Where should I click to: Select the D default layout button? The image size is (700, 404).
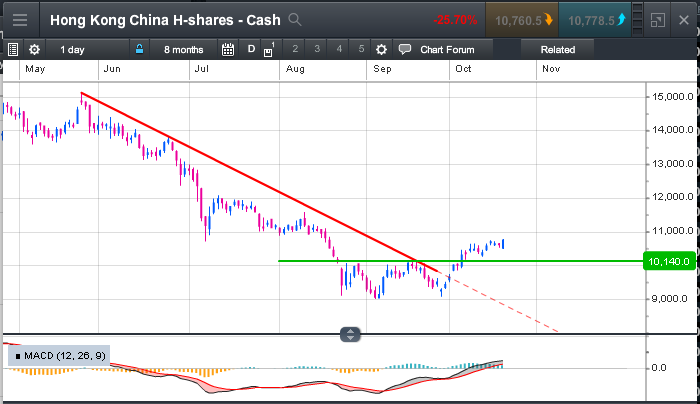[x=251, y=49]
